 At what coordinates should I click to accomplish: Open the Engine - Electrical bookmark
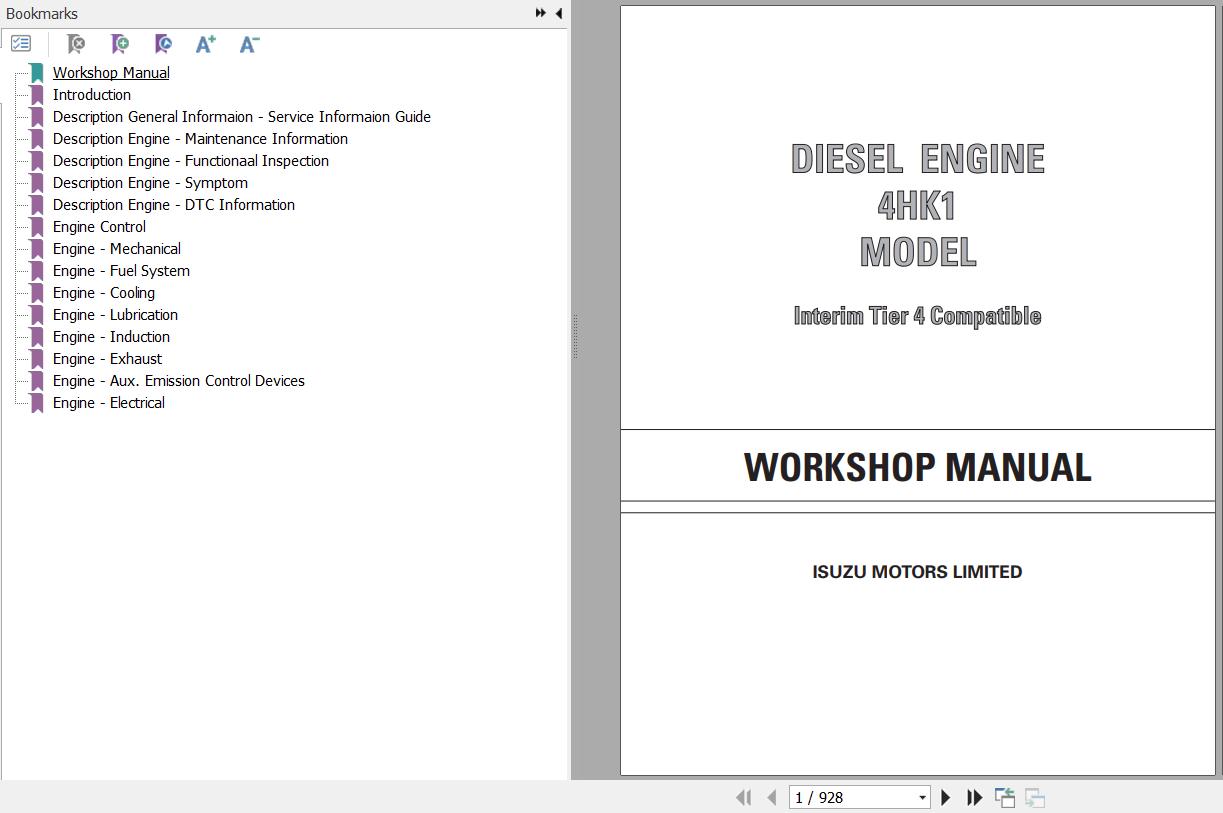pyautogui.click(x=109, y=403)
